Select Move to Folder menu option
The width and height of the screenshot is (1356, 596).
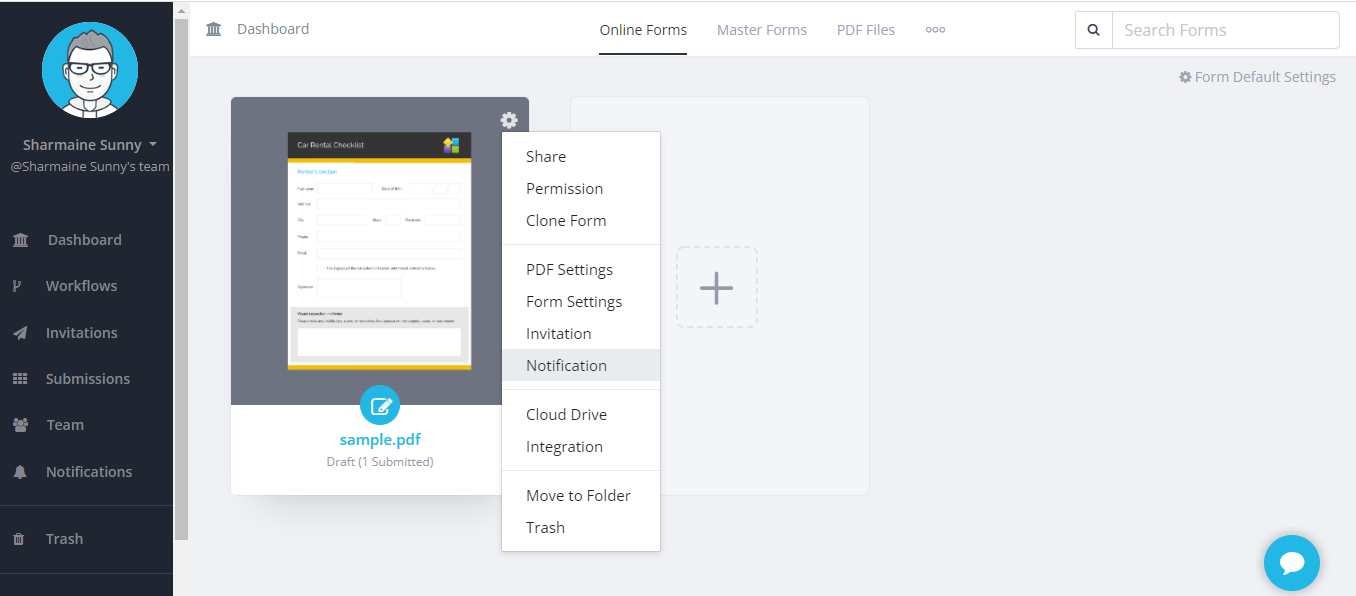(x=578, y=495)
